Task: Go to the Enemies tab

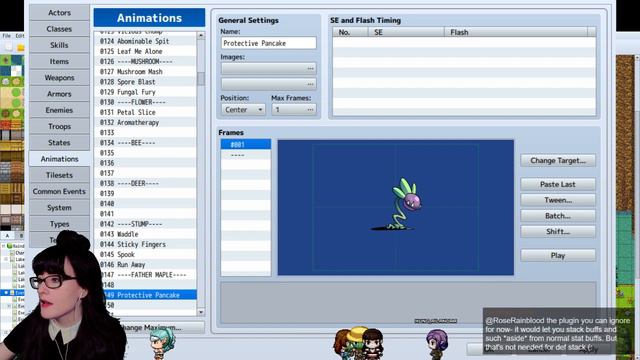Action: (x=59, y=110)
